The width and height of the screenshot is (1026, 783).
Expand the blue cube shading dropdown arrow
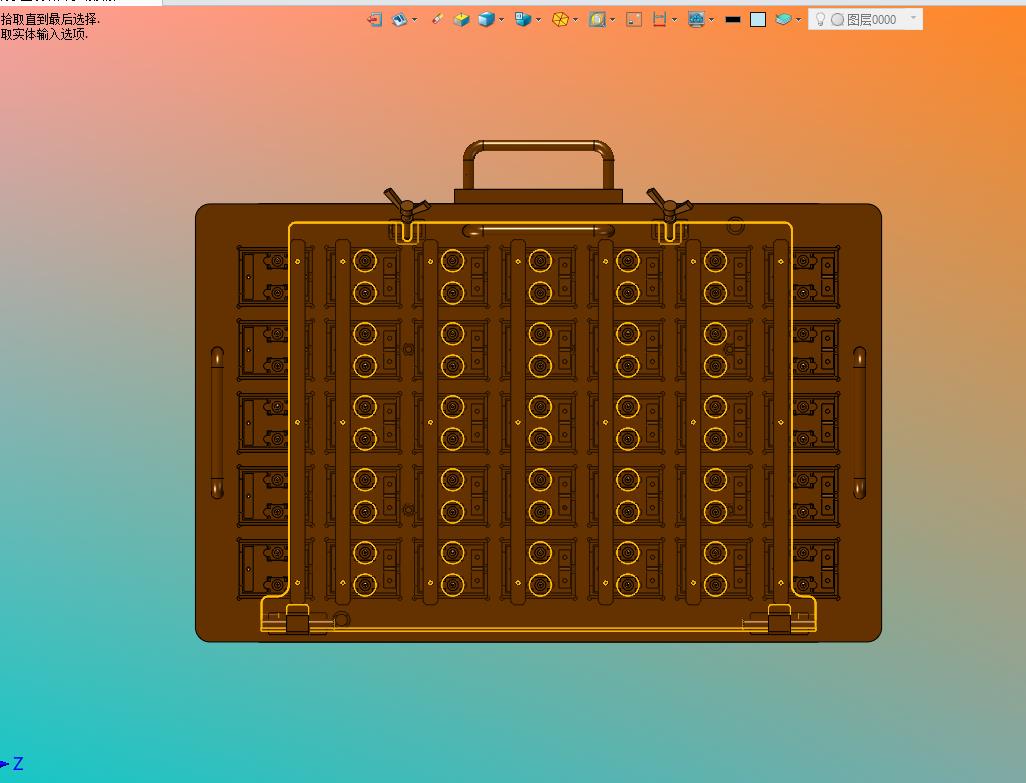click(501, 20)
